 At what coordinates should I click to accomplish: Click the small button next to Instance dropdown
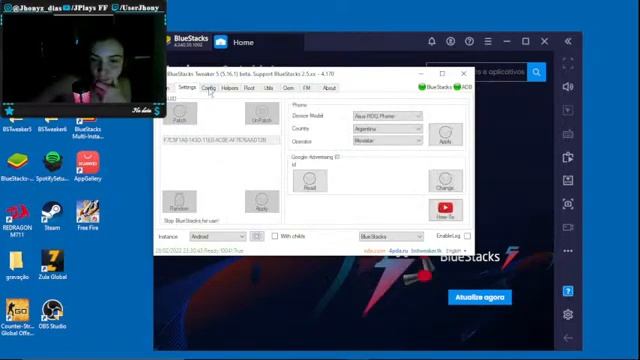click(257, 236)
